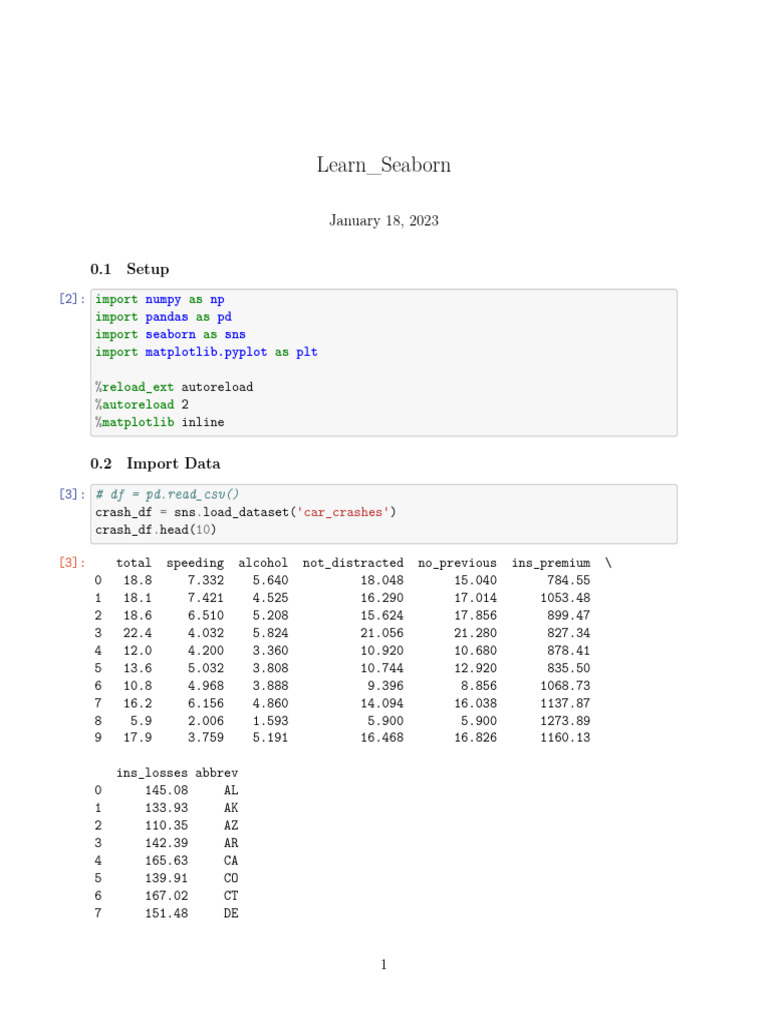Click the abbreviation CA
Image resolution: width=768 pixels, height=1024 pixels.
(231, 861)
